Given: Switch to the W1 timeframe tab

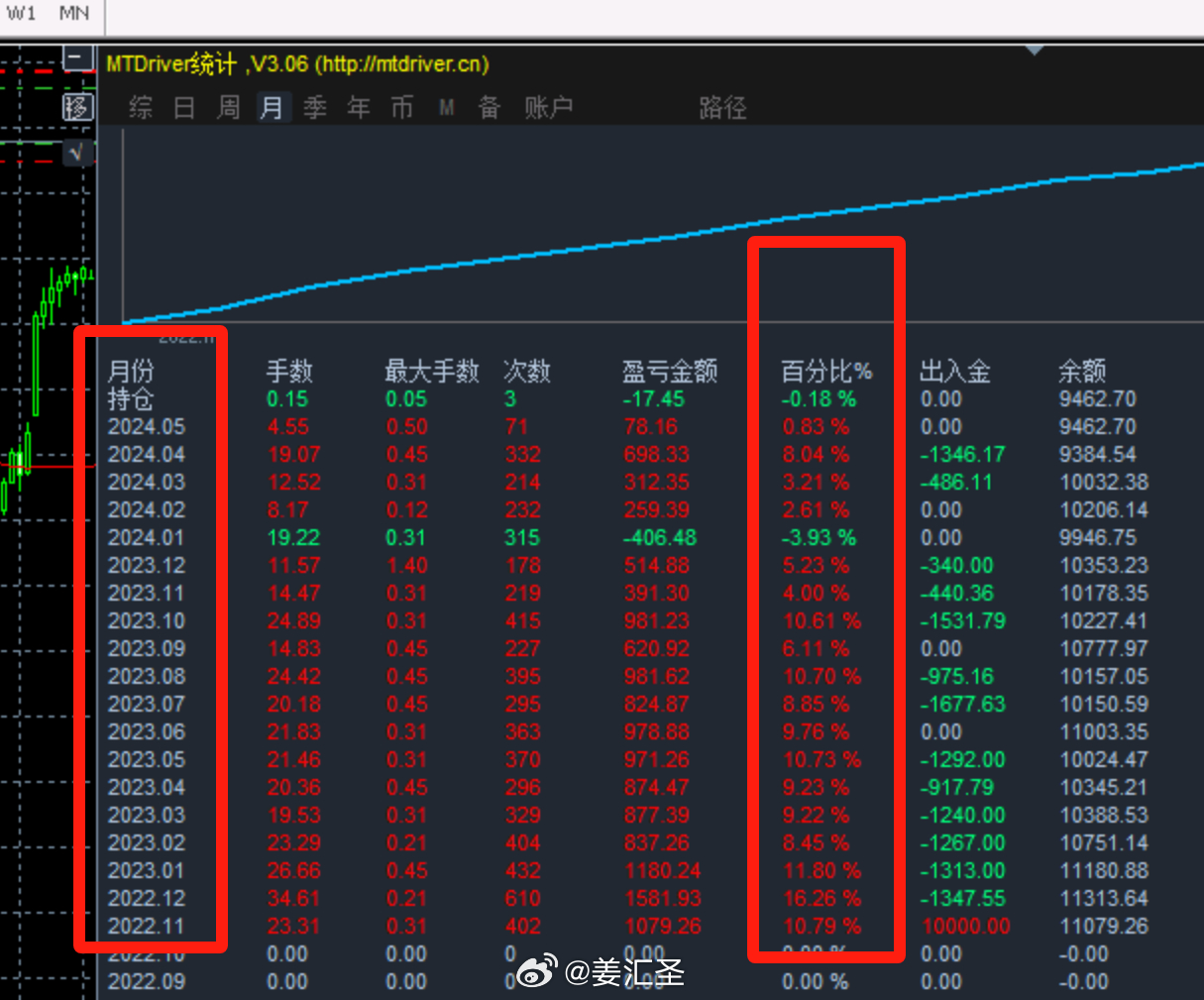Looking at the screenshot, I should tap(21, 14).
